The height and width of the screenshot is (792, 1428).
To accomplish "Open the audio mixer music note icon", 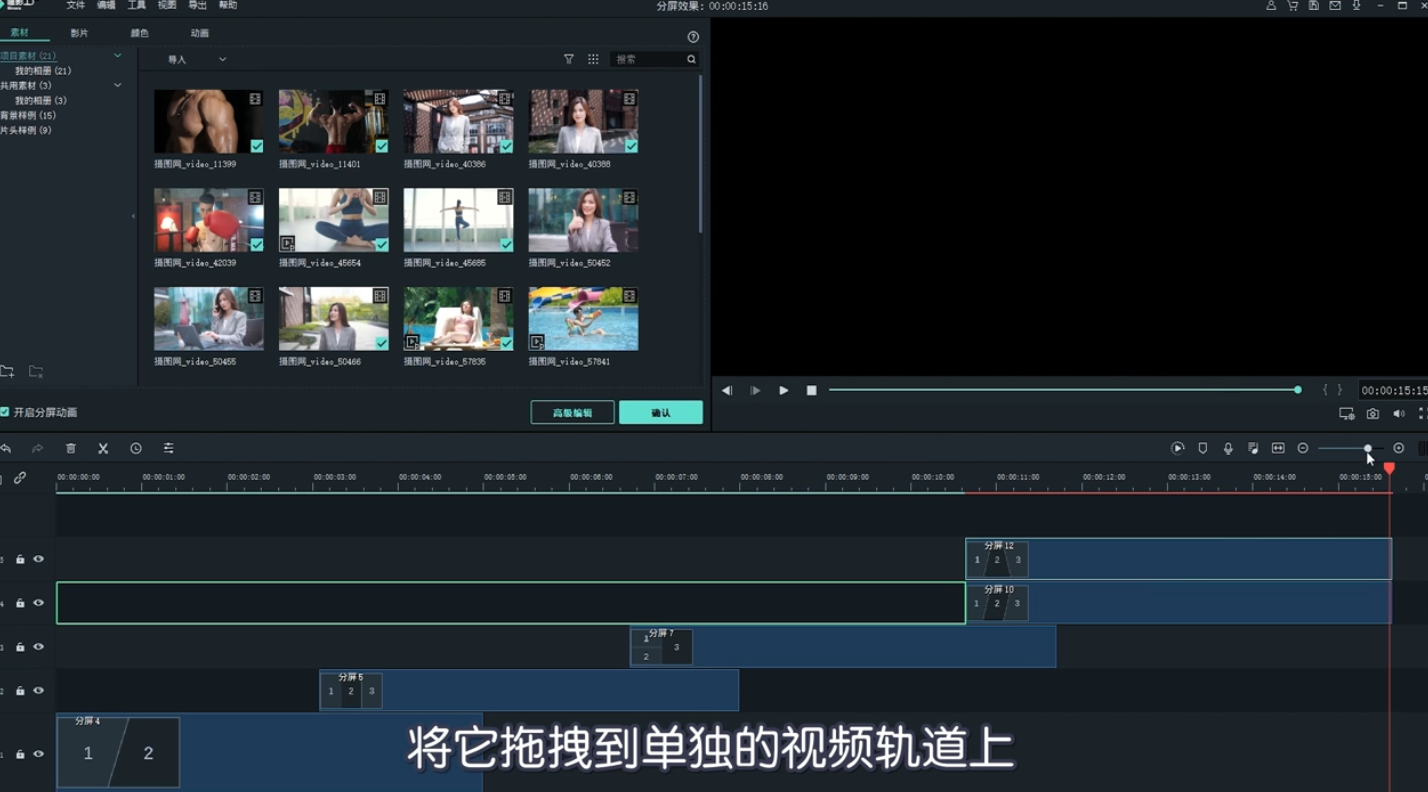I will 1253,448.
